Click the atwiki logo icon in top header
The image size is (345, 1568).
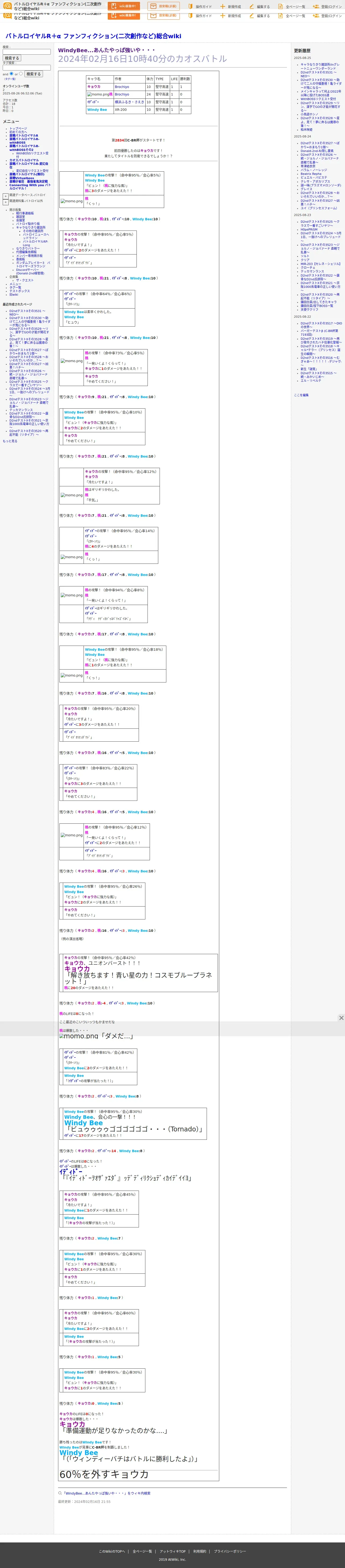click(x=7, y=6)
